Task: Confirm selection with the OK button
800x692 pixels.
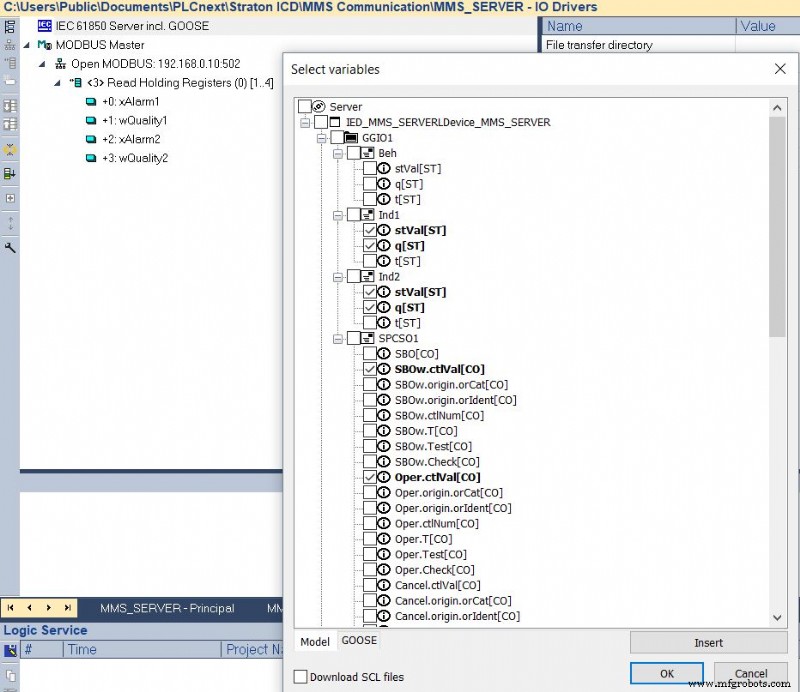Action: click(666, 674)
